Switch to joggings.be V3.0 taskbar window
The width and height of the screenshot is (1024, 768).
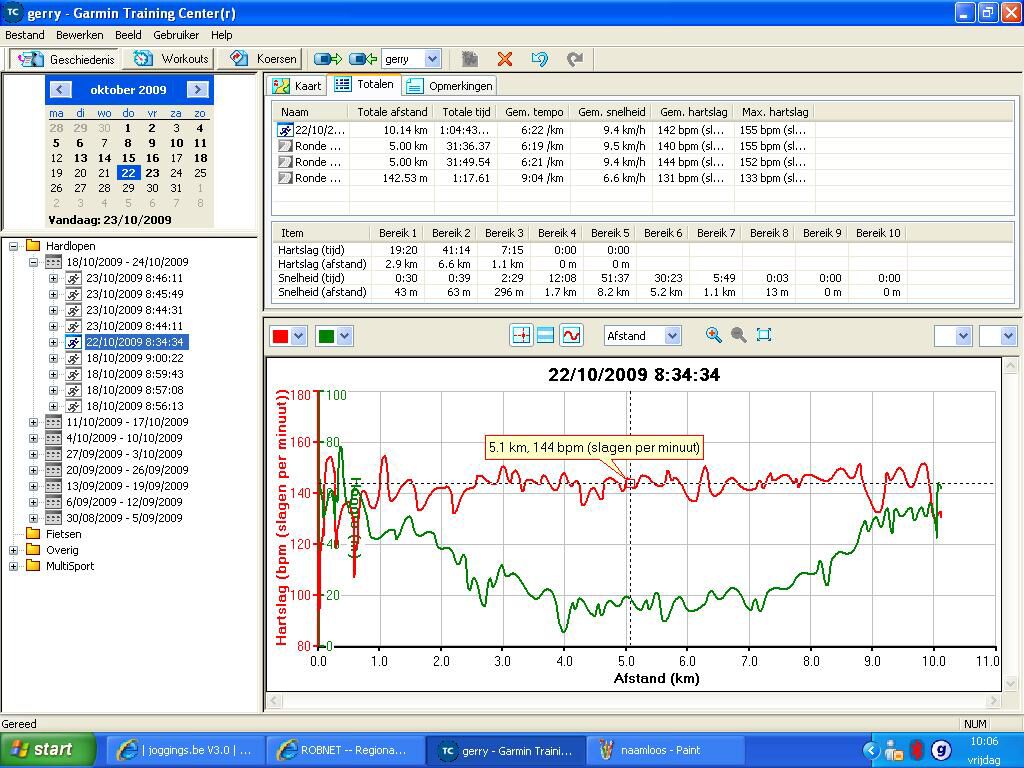coord(185,751)
